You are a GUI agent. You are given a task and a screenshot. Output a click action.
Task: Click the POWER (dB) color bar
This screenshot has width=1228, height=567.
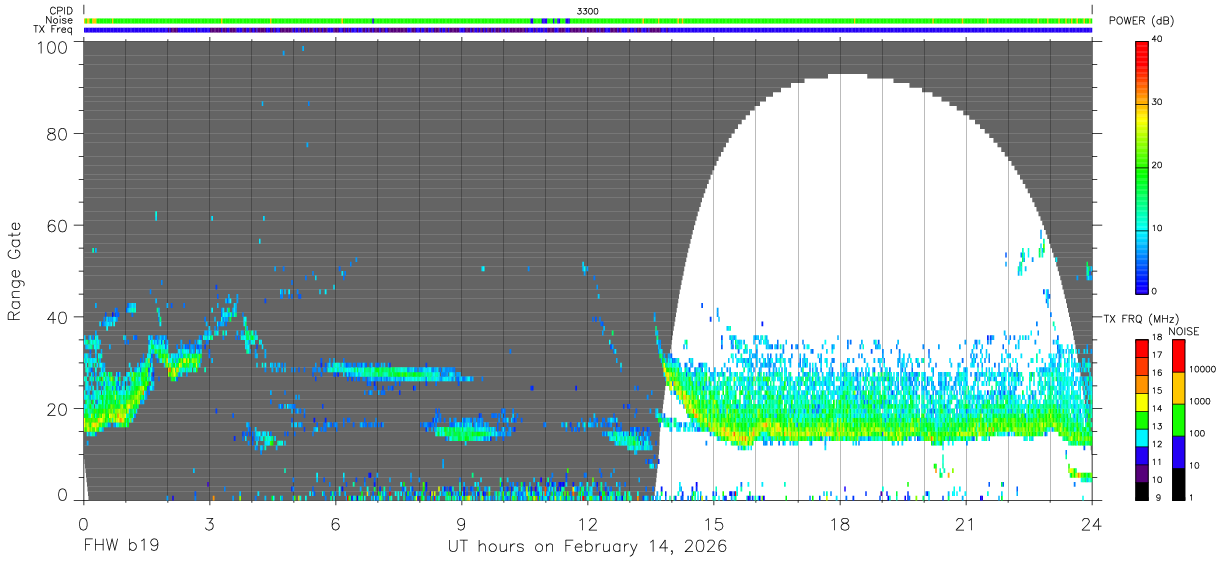click(x=1142, y=166)
